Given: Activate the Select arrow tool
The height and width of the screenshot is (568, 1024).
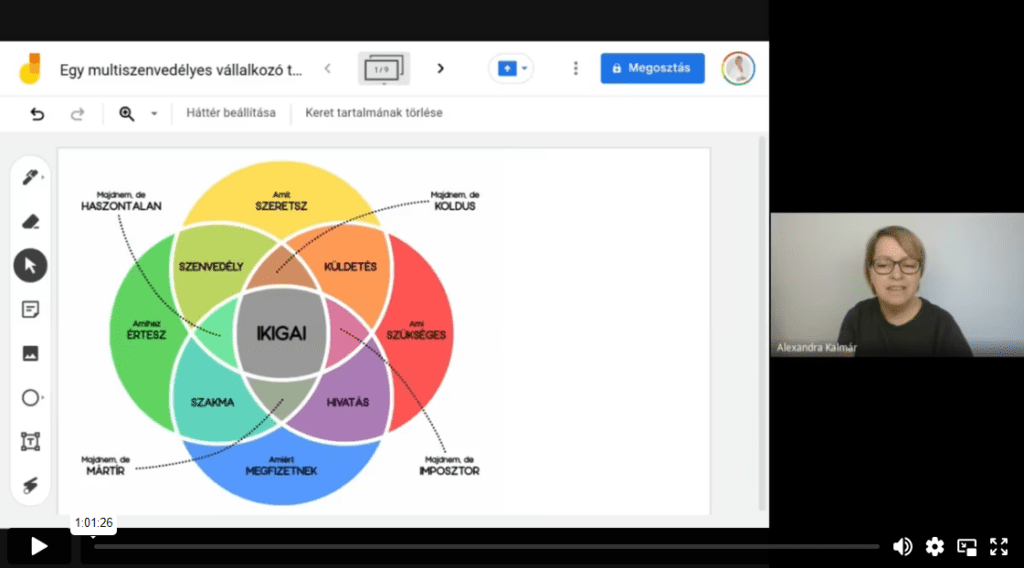Looking at the screenshot, I should [30, 266].
